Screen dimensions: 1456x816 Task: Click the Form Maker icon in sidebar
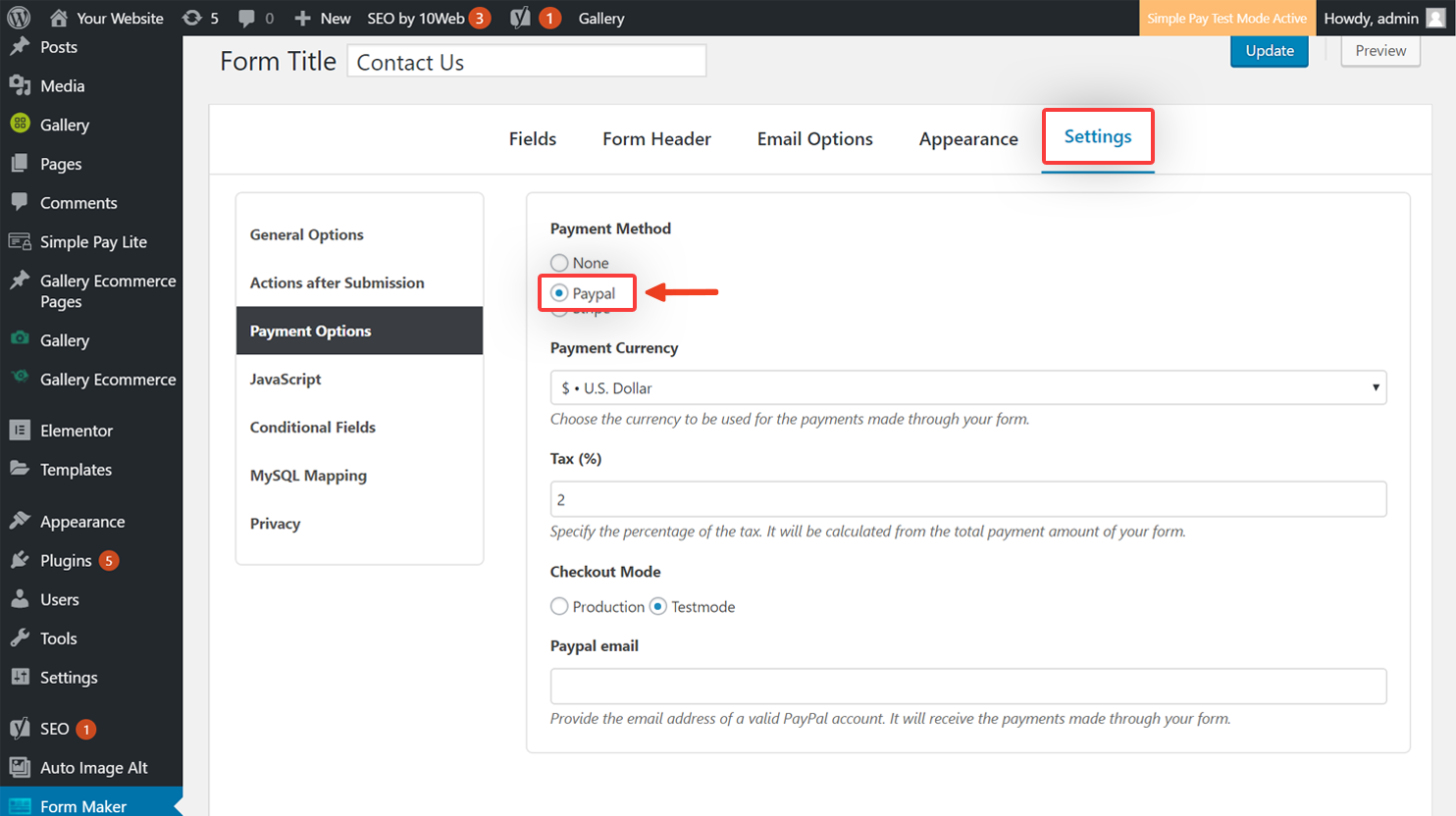20,806
